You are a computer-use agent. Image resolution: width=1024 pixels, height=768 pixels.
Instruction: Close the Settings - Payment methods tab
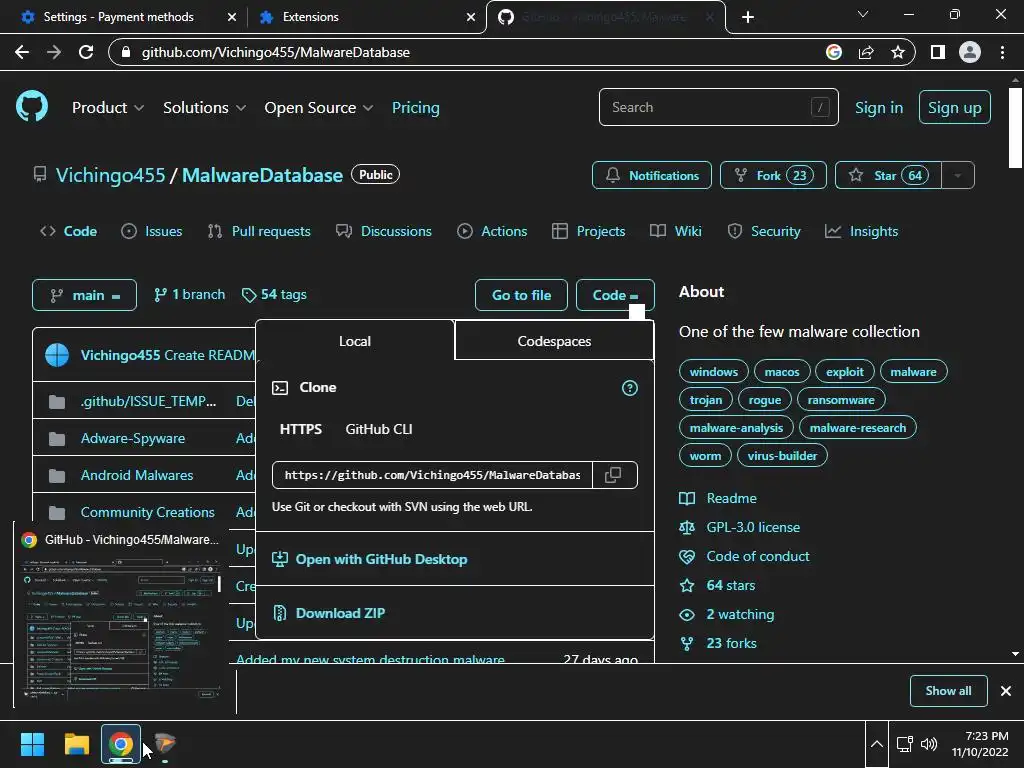pyautogui.click(x=232, y=17)
